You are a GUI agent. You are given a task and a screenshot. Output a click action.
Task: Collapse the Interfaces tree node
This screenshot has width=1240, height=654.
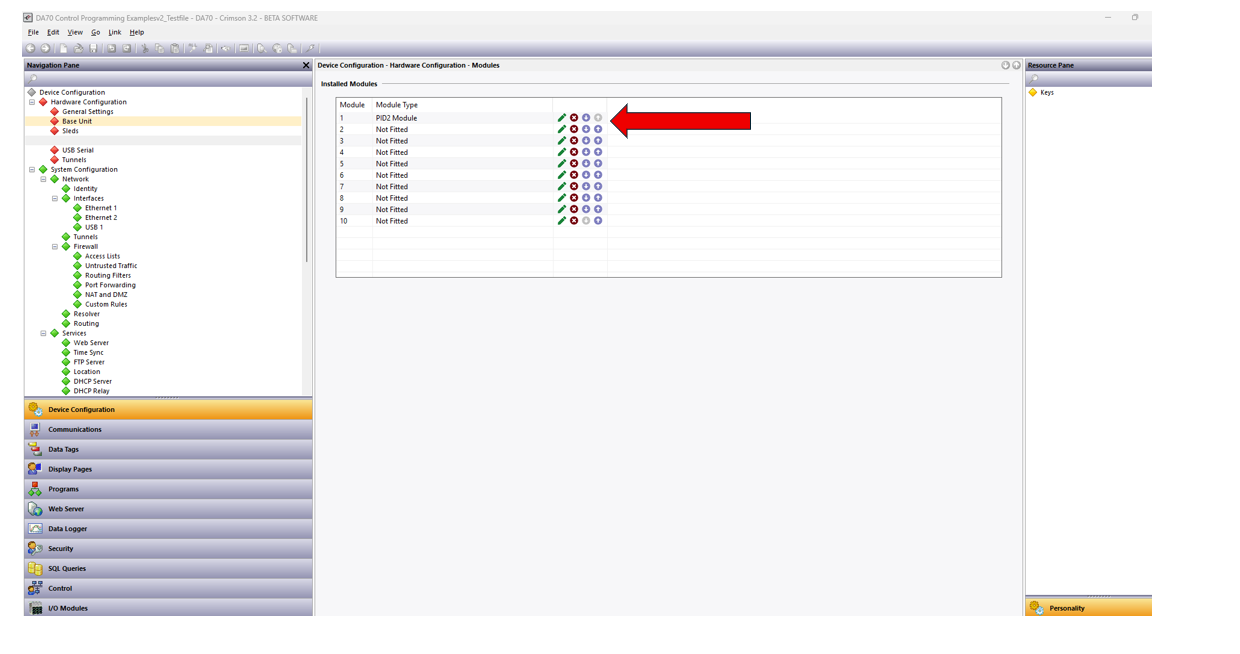tap(55, 198)
